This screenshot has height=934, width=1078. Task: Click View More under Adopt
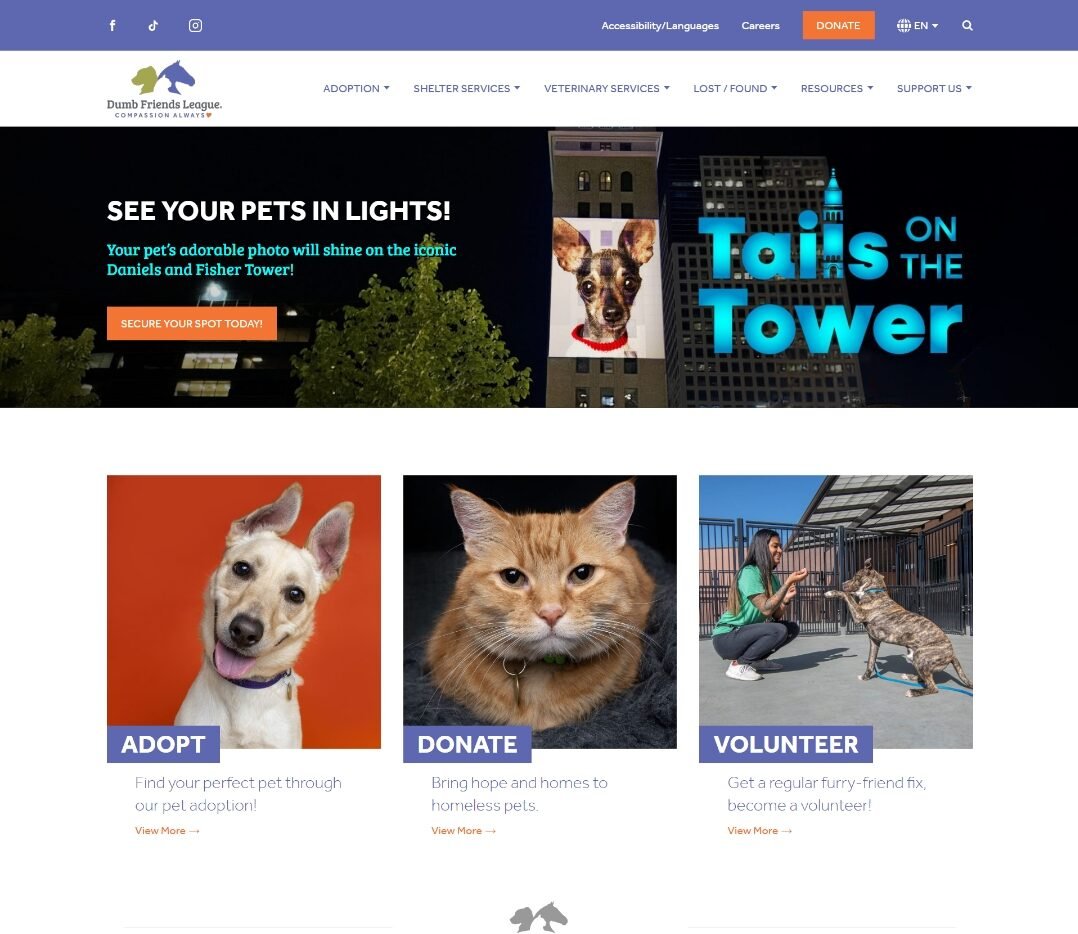point(167,830)
